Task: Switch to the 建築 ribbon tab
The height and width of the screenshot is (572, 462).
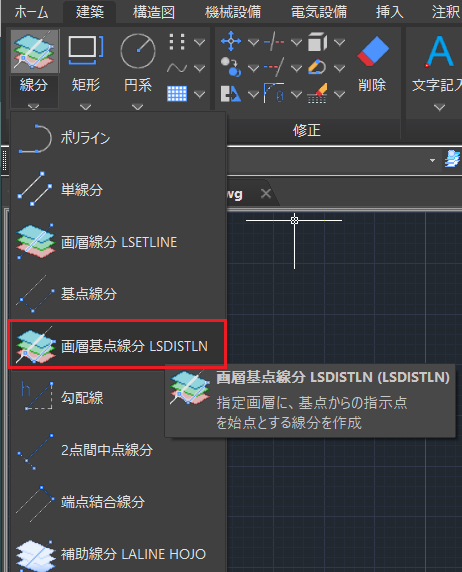Action: point(90,12)
